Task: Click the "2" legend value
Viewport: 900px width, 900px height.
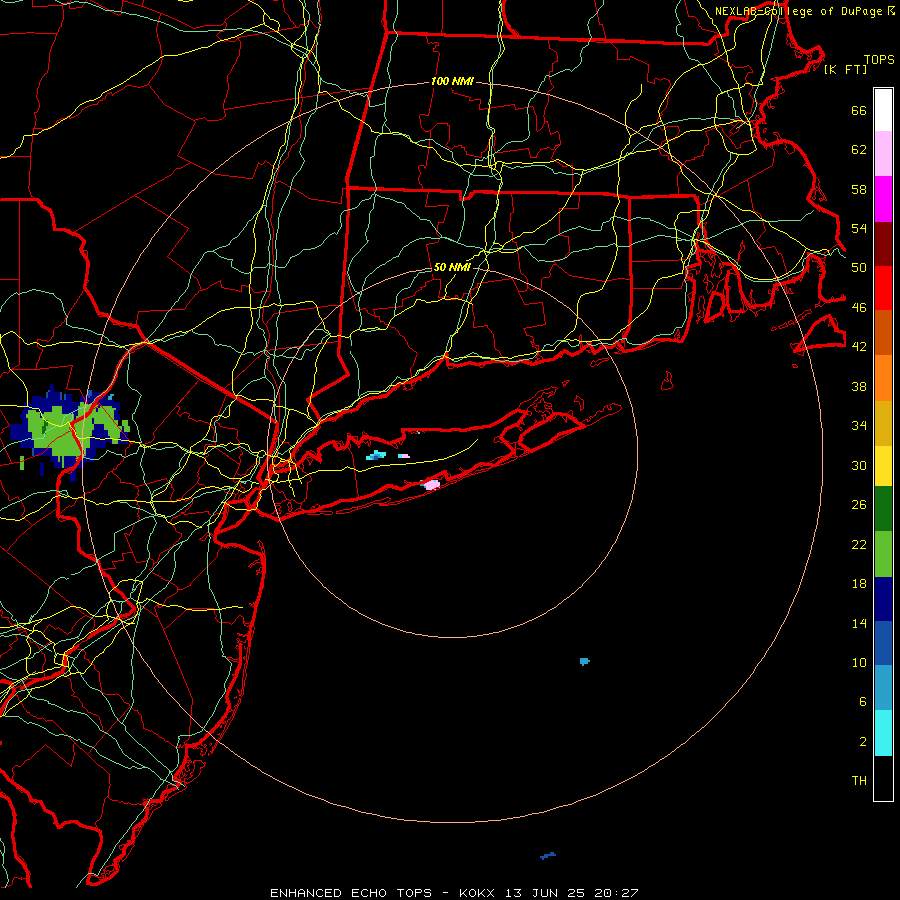Action: tap(863, 741)
